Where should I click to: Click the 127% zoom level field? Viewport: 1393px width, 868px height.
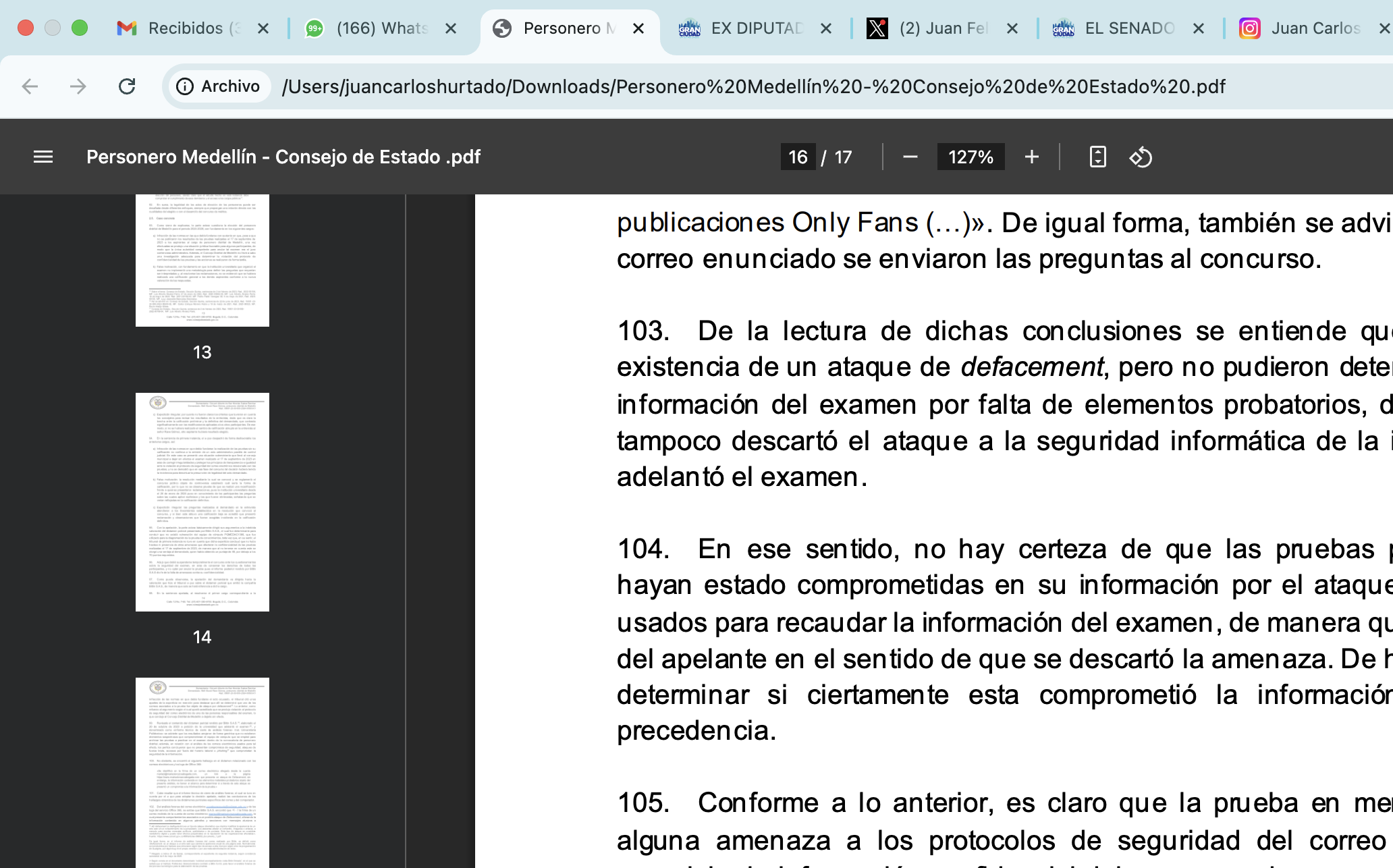pos(970,157)
